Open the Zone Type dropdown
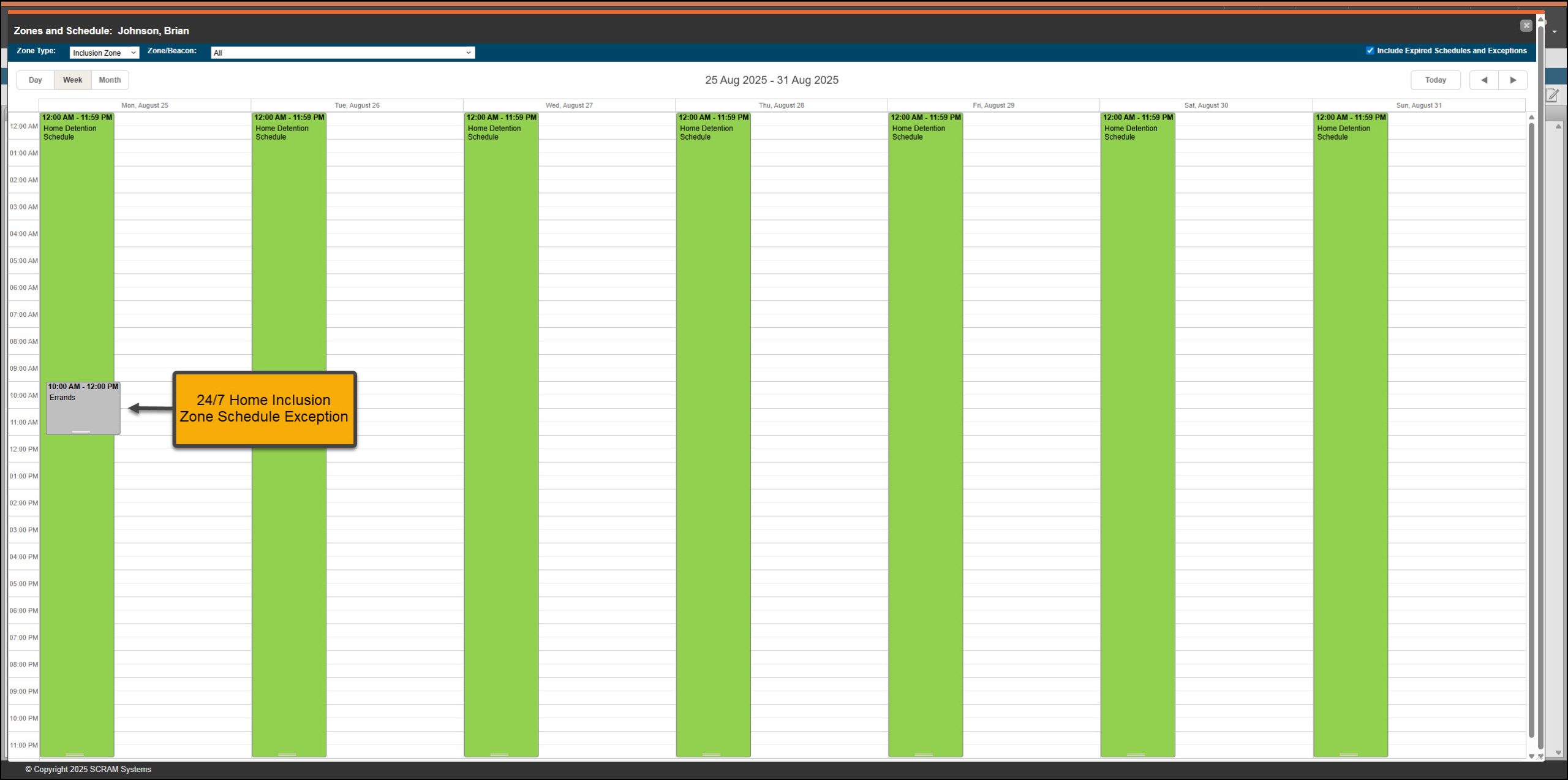Viewport: 1568px width, 780px height. point(104,53)
